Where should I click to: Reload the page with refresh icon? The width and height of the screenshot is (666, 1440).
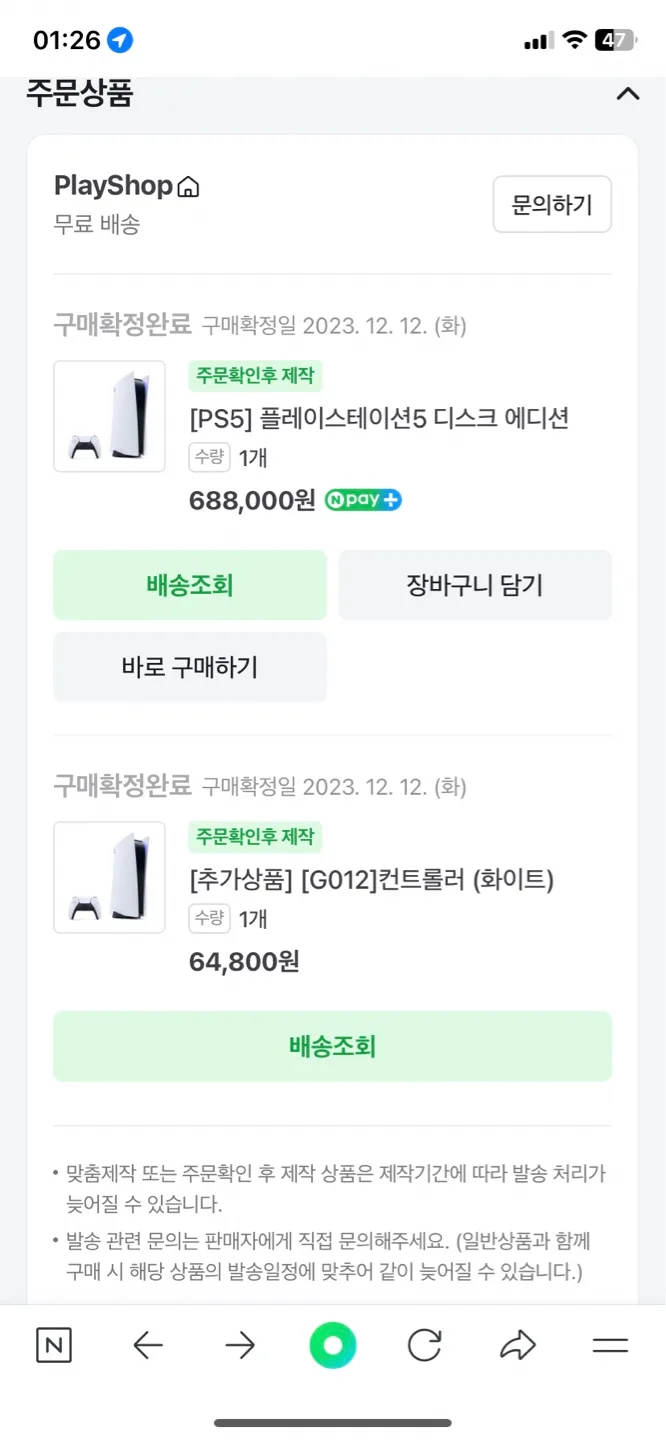point(425,1346)
